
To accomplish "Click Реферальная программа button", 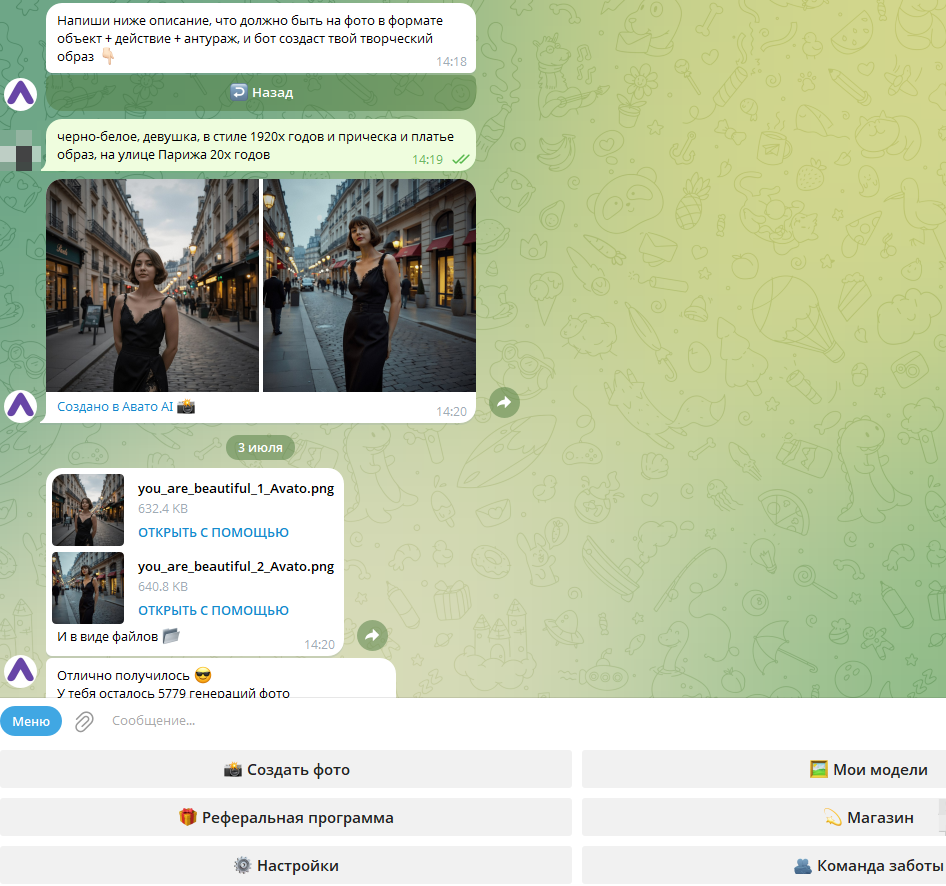I will (286, 818).
